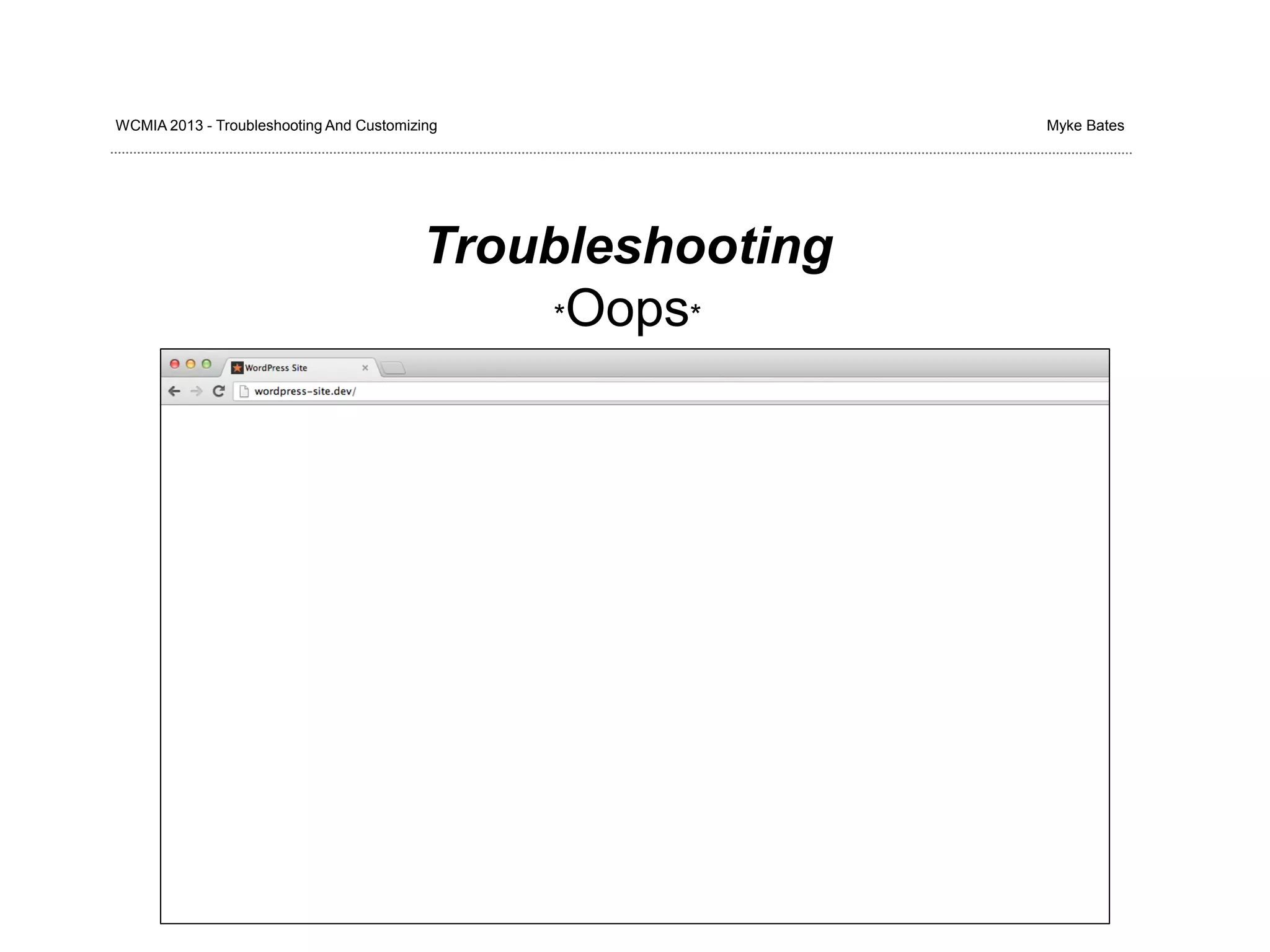Click the yellow minimize window button
Screen dimensions: 1270x952
tap(191, 364)
